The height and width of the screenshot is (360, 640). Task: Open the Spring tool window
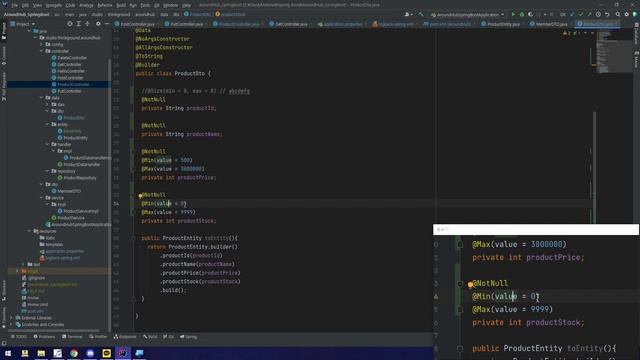pyautogui.click(x=188, y=337)
